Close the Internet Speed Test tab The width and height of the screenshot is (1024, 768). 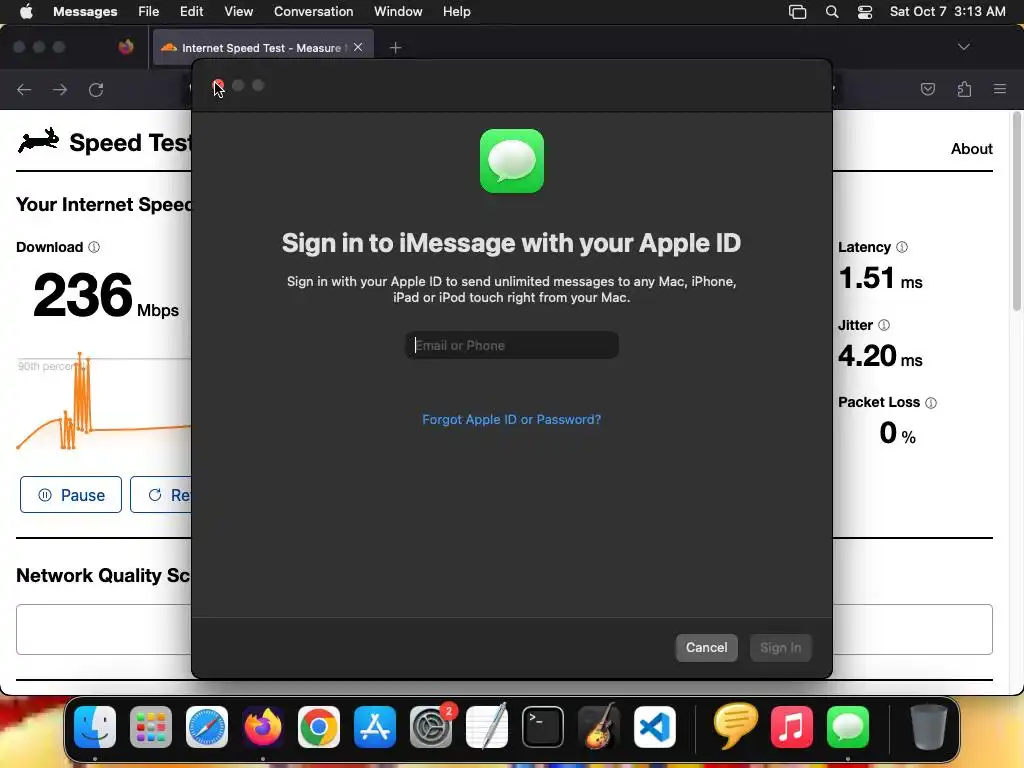(x=358, y=47)
